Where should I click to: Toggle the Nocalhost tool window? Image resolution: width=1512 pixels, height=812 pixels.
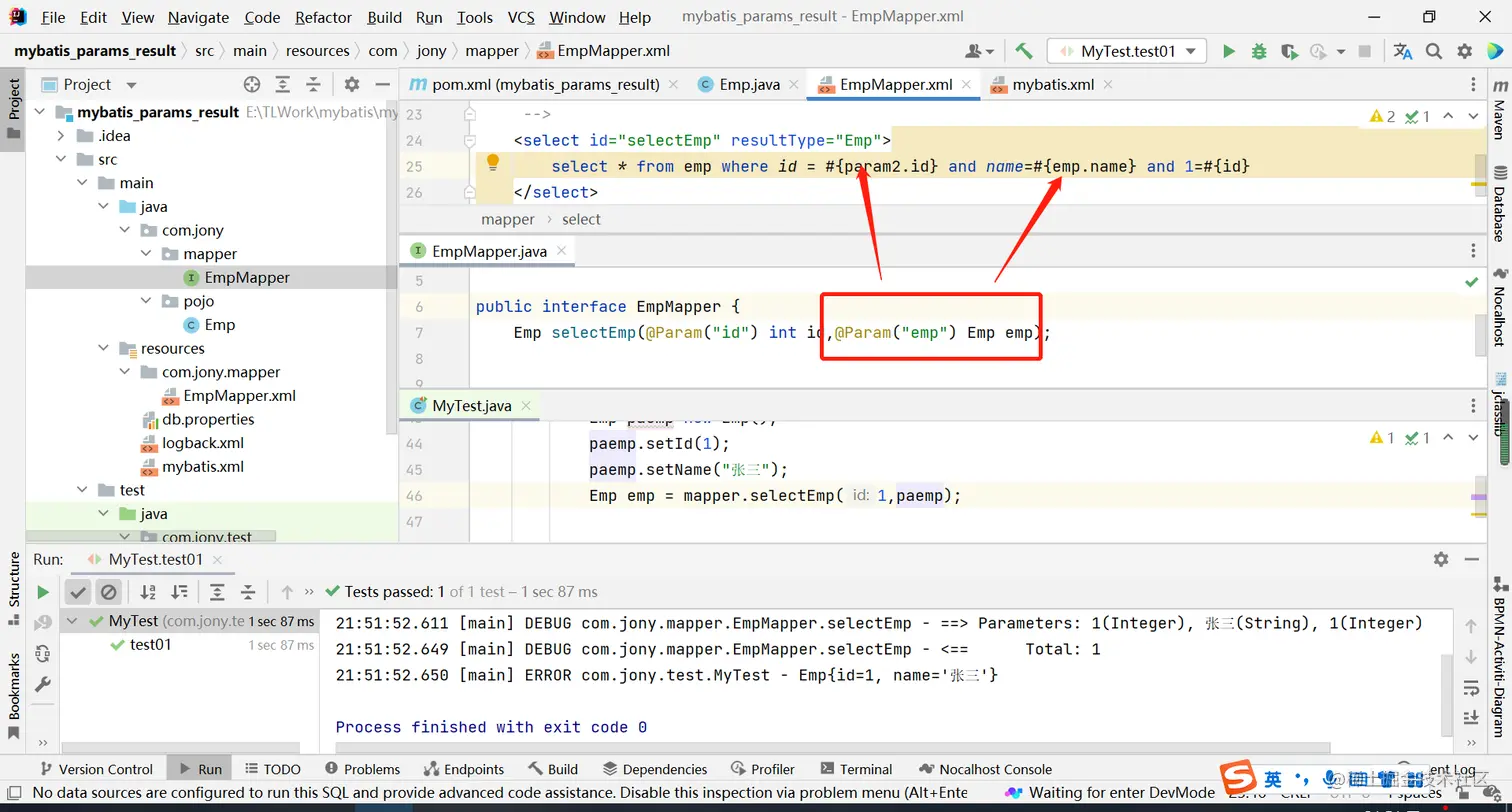pyautogui.click(x=1499, y=307)
